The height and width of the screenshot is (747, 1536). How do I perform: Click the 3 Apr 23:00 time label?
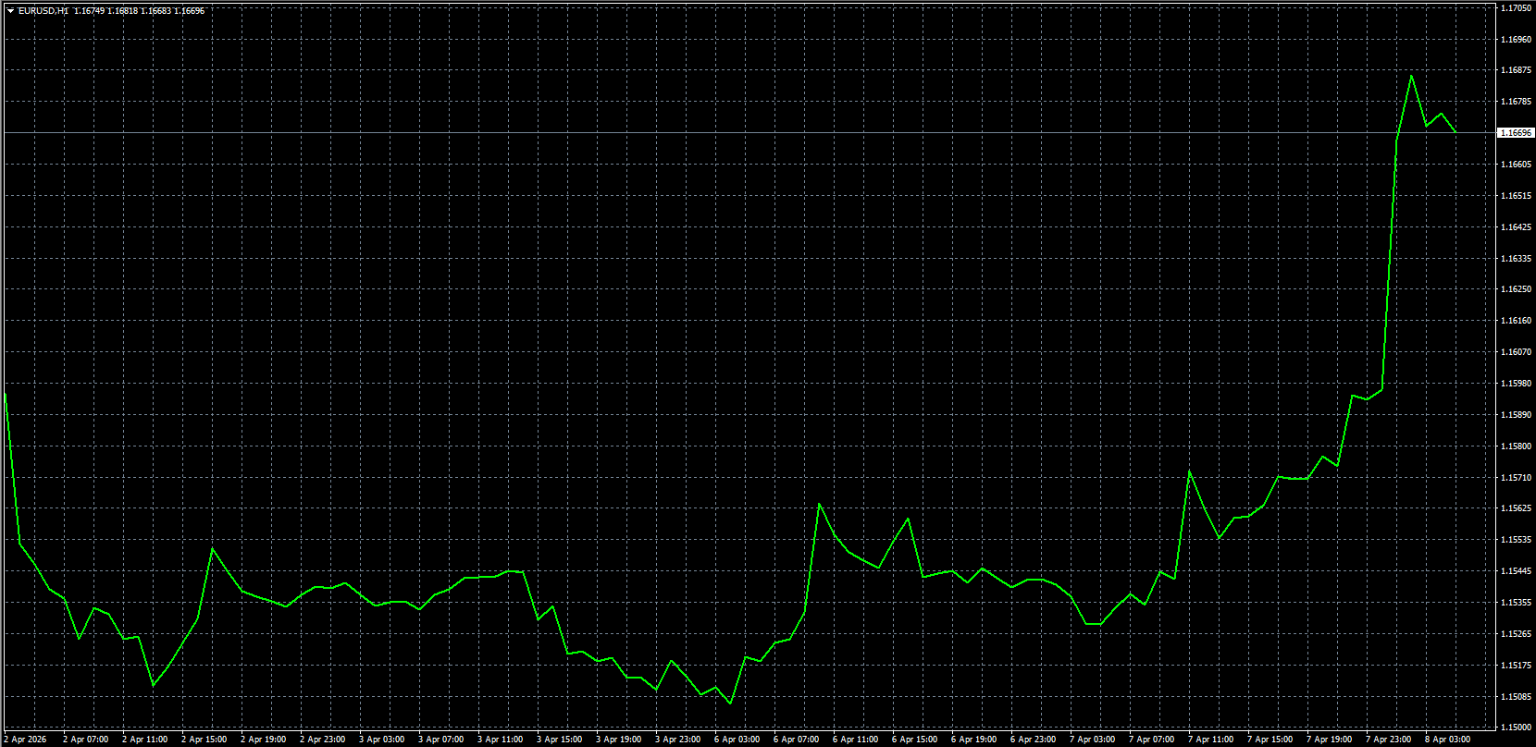coord(678,740)
